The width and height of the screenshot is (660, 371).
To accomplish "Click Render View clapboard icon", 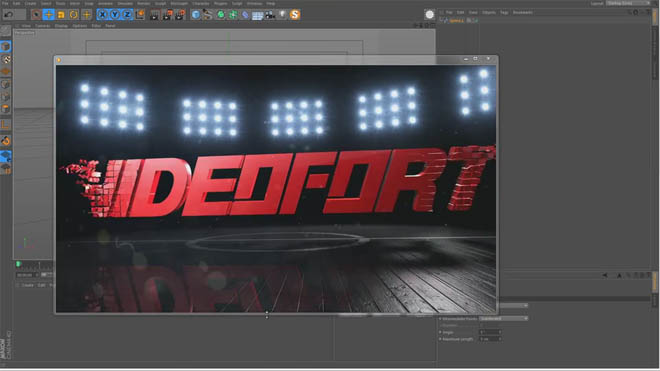I will (x=154, y=15).
